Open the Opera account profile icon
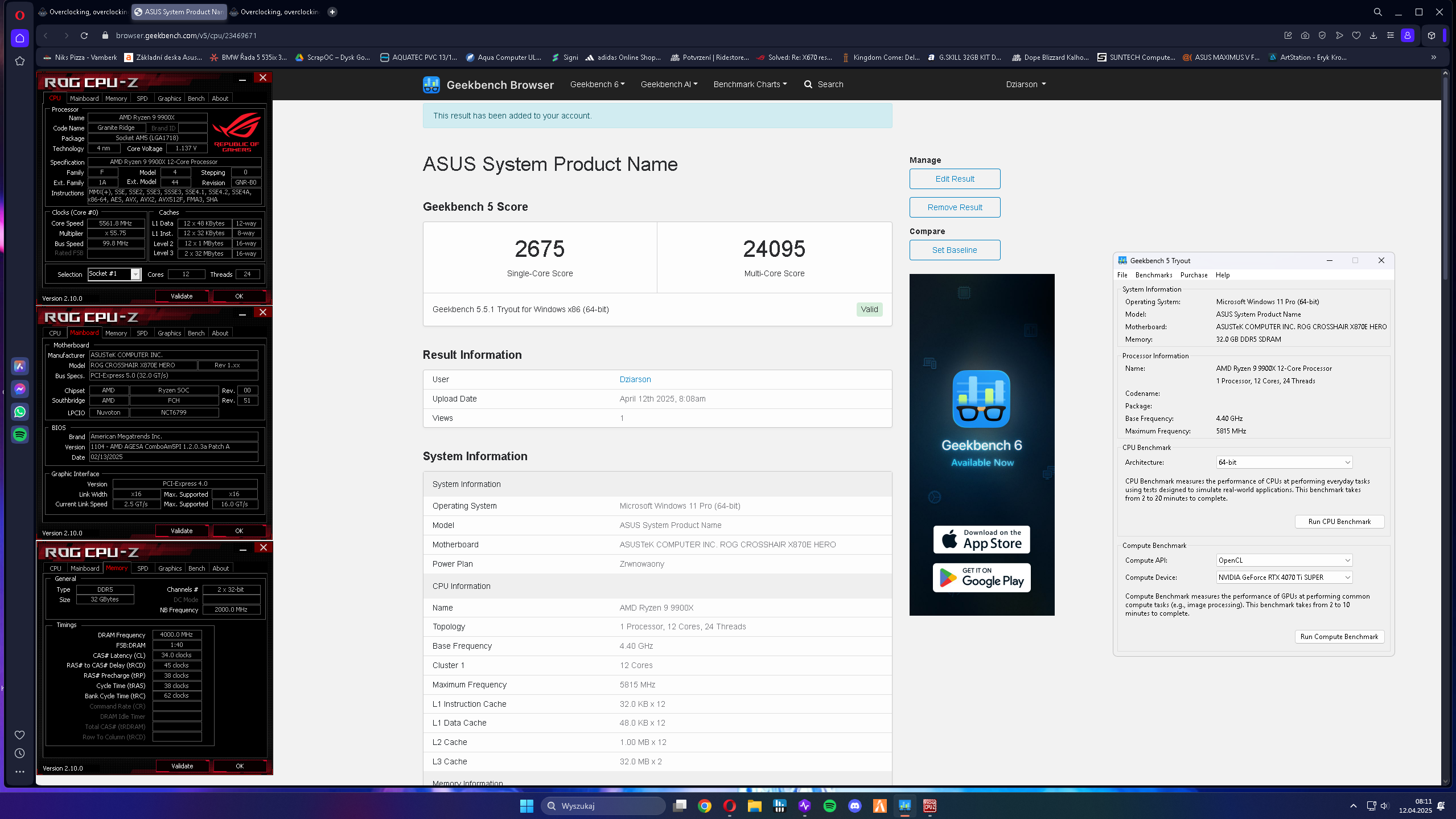This screenshot has height=819, width=1456. click(x=1408, y=35)
